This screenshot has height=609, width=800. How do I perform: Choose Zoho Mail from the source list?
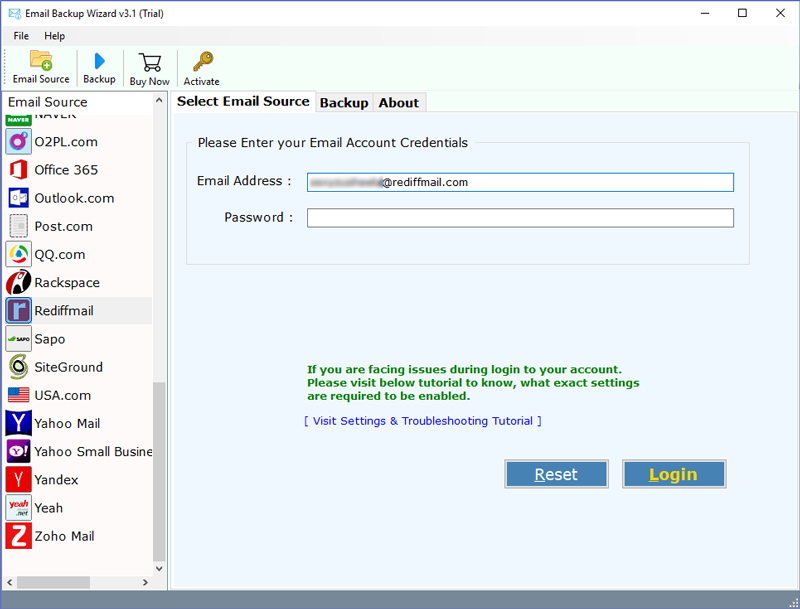79,536
